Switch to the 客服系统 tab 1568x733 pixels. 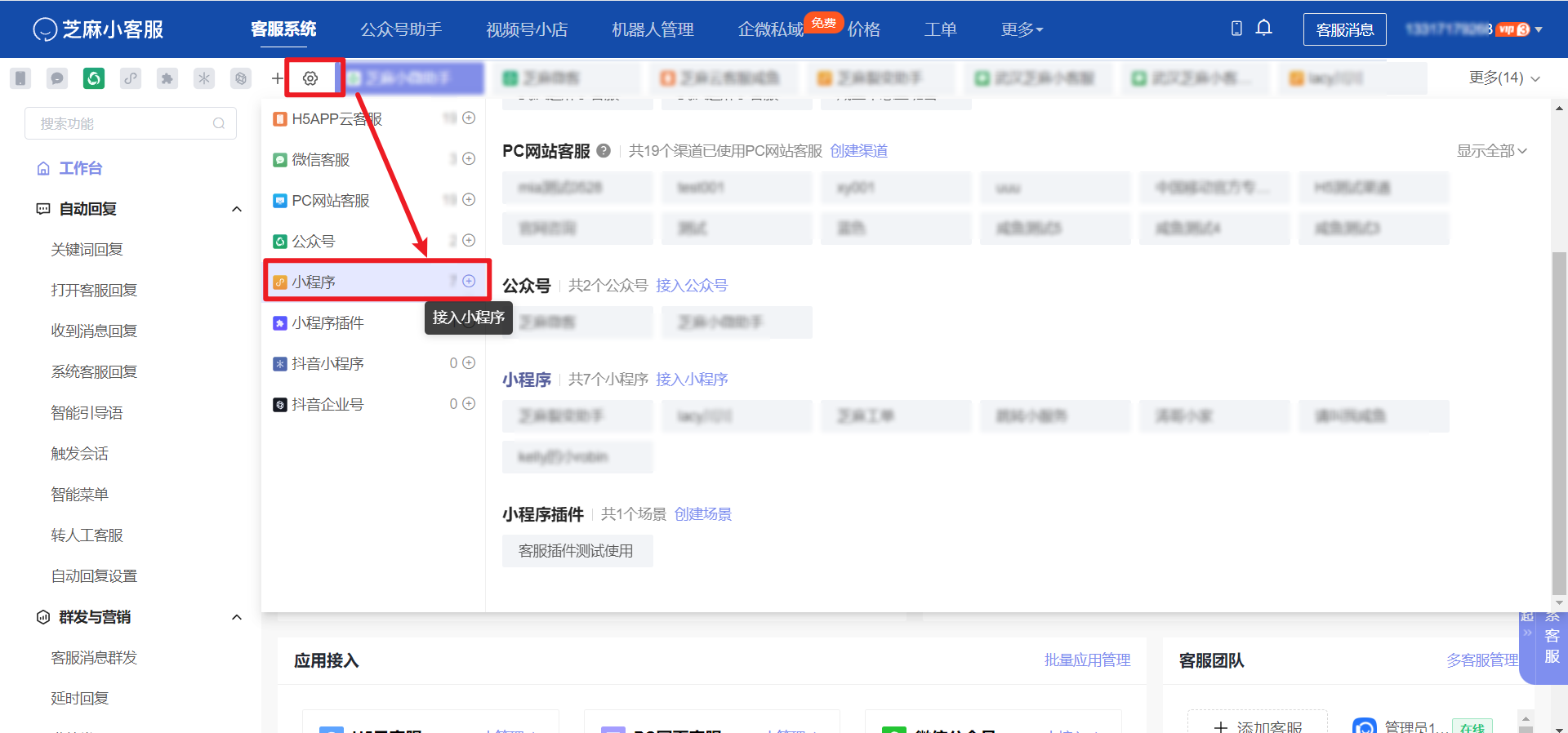[283, 29]
